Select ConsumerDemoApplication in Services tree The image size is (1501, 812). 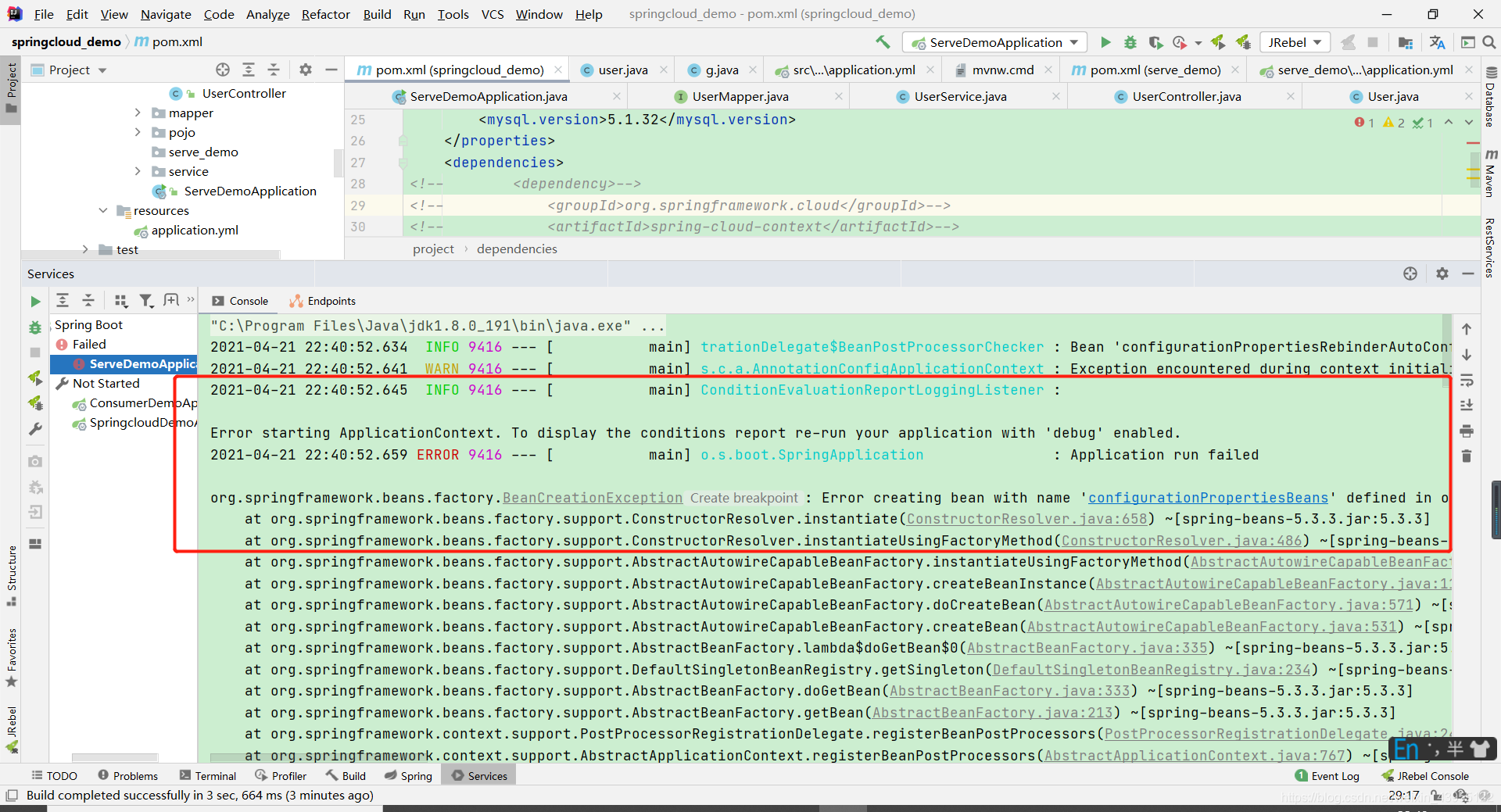point(134,403)
